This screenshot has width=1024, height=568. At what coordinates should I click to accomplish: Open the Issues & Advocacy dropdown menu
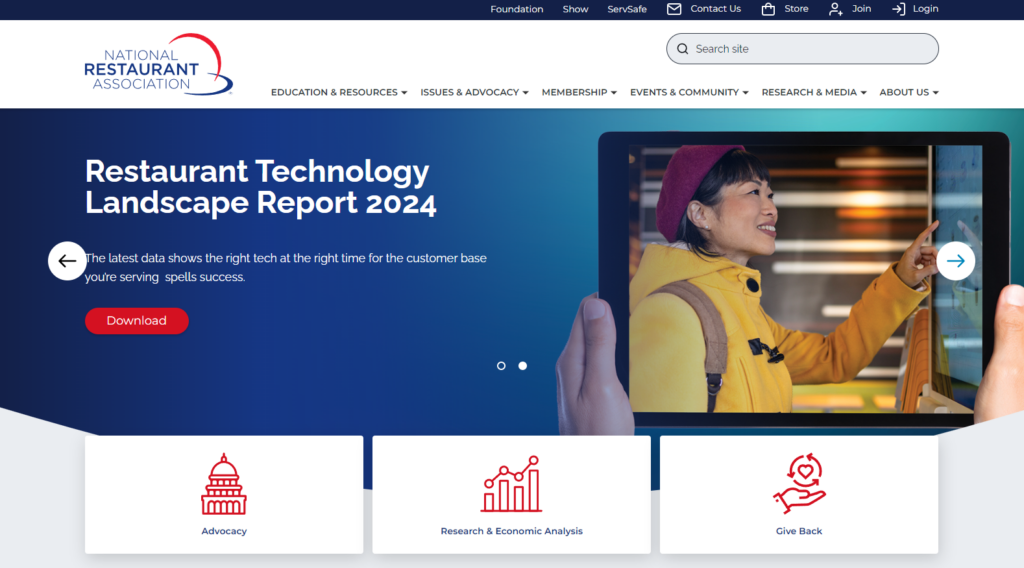coord(474,92)
